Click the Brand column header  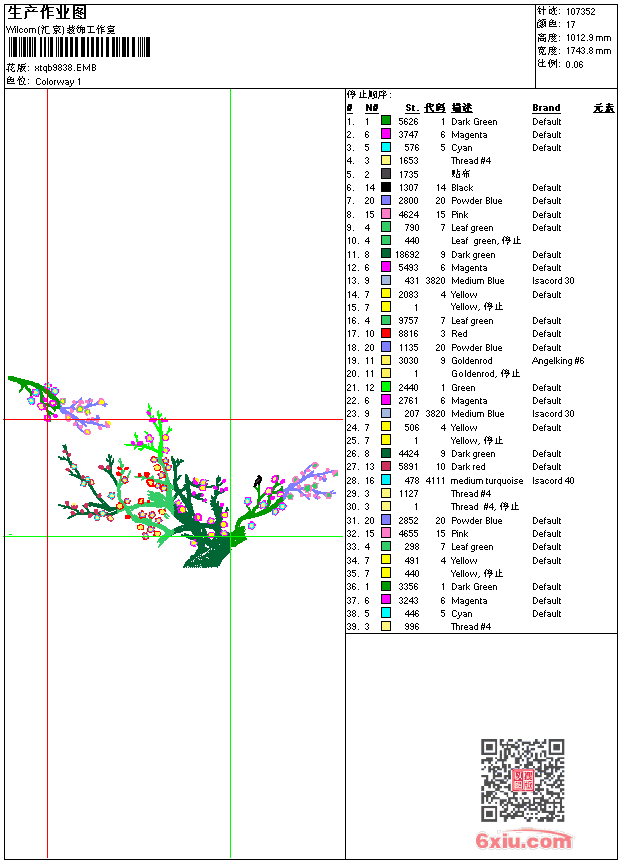coord(546,108)
